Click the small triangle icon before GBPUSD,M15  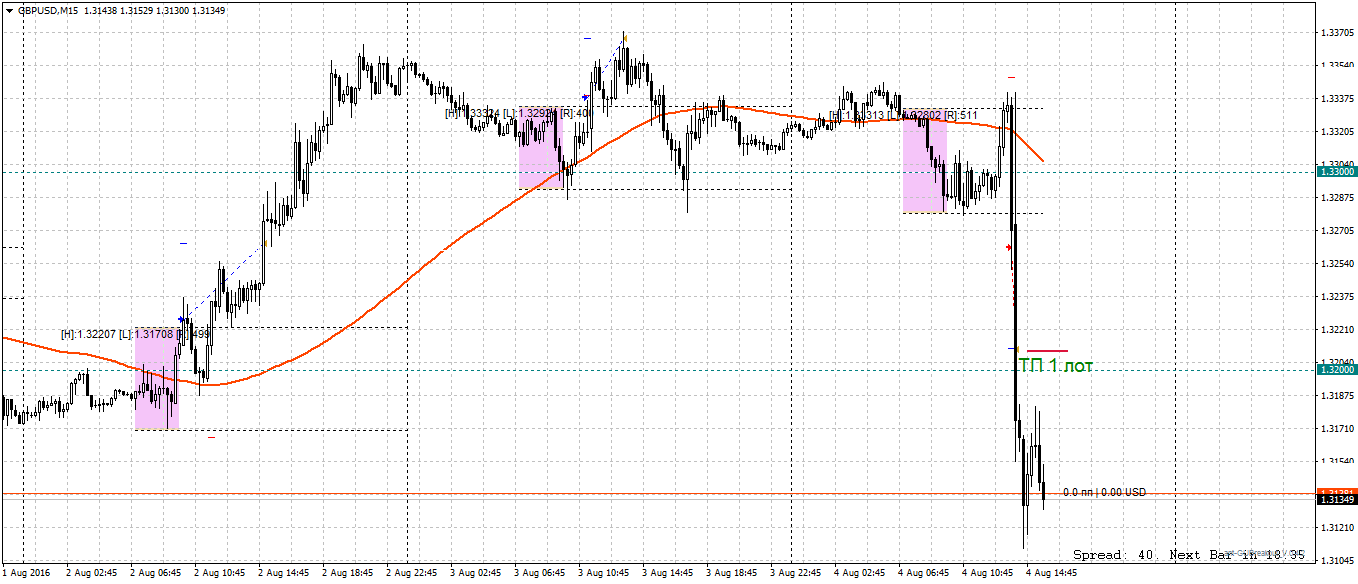(9, 10)
